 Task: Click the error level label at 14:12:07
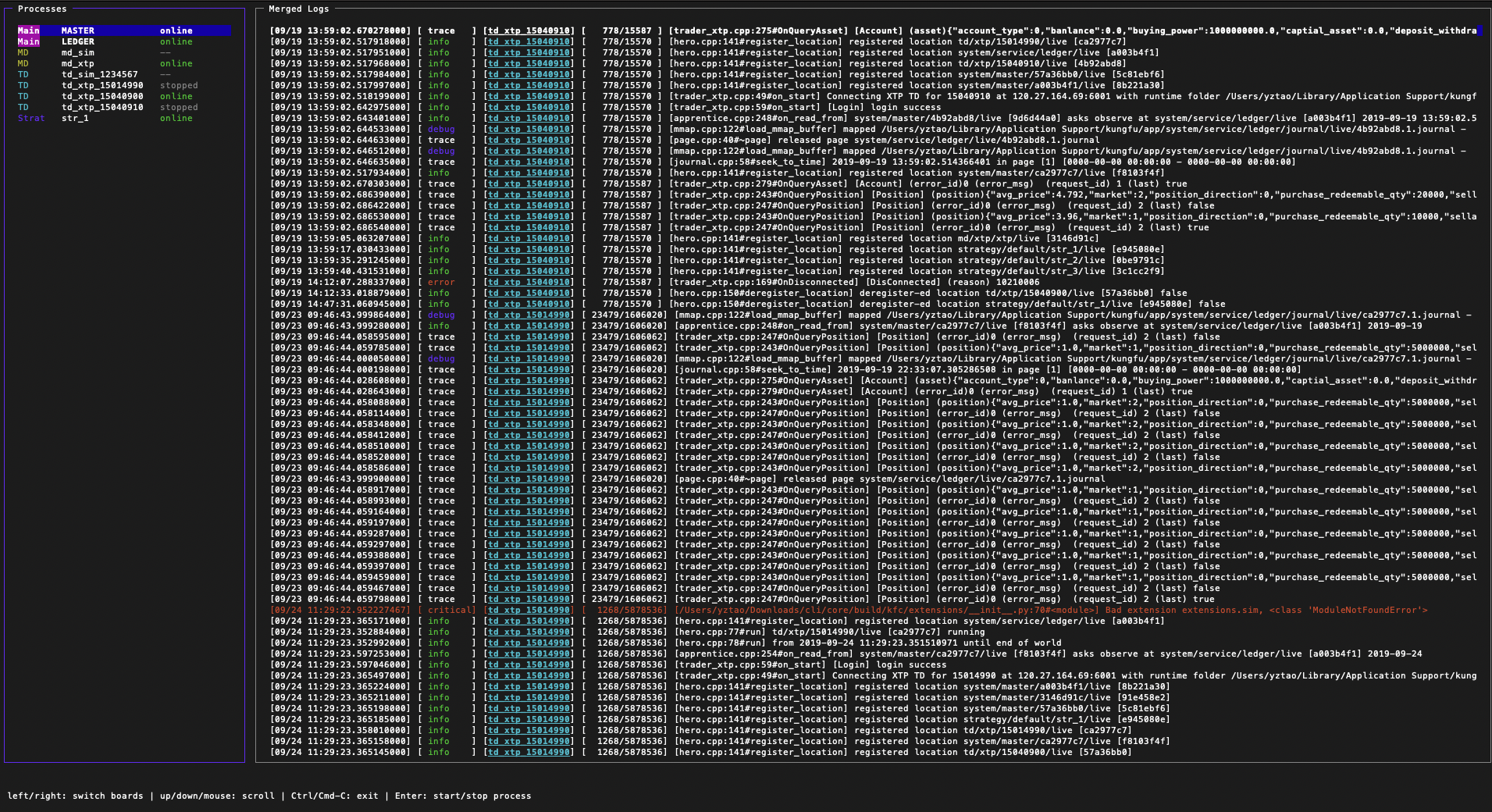point(441,282)
